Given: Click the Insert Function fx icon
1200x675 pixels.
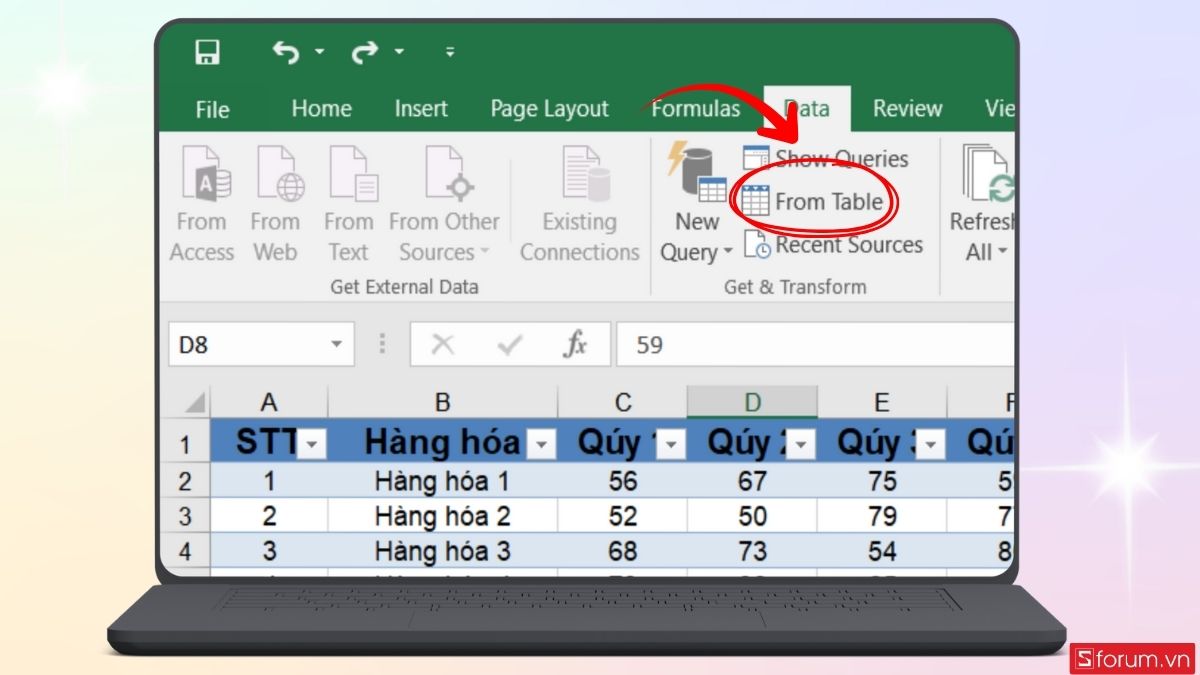Looking at the screenshot, I should (575, 345).
